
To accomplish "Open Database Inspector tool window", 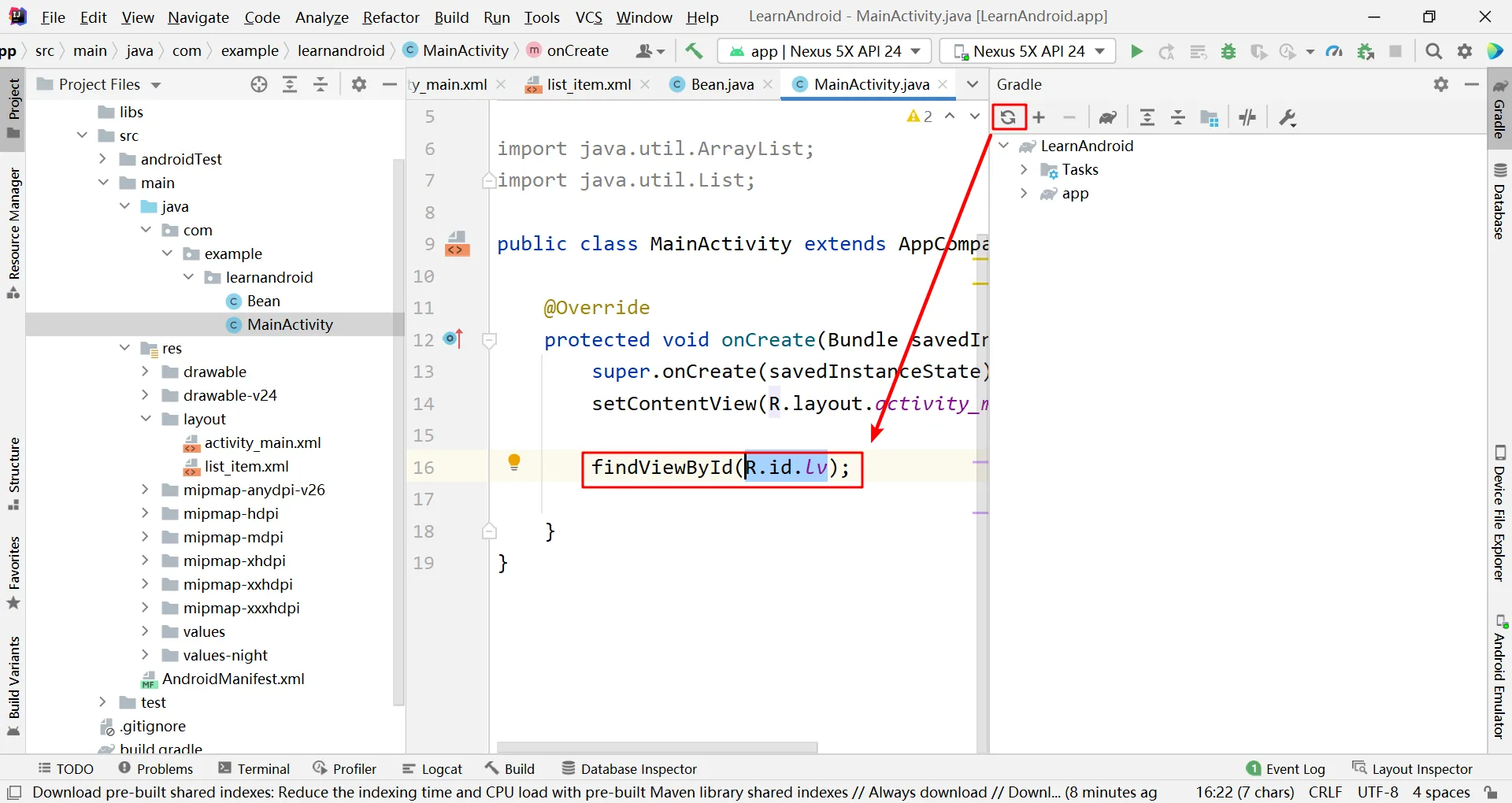I will [x=629, y=768].
